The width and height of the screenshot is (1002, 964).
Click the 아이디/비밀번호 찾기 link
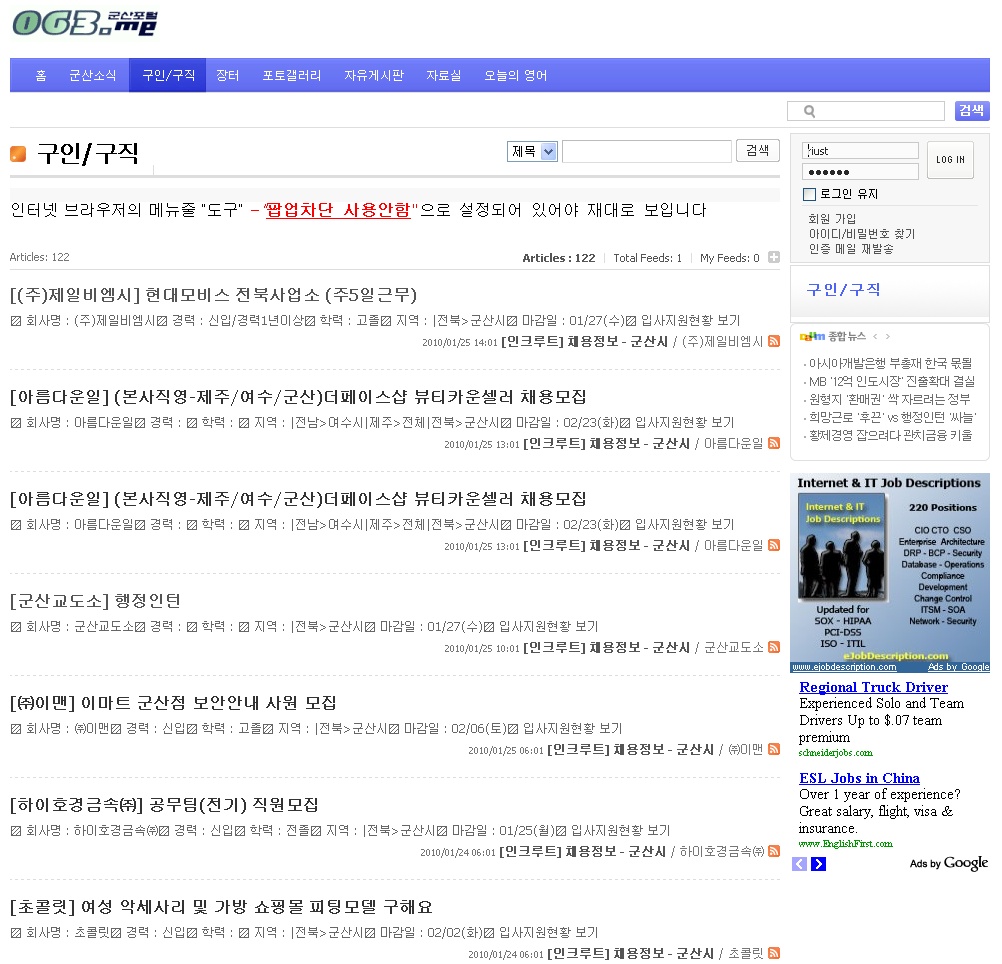861,234
